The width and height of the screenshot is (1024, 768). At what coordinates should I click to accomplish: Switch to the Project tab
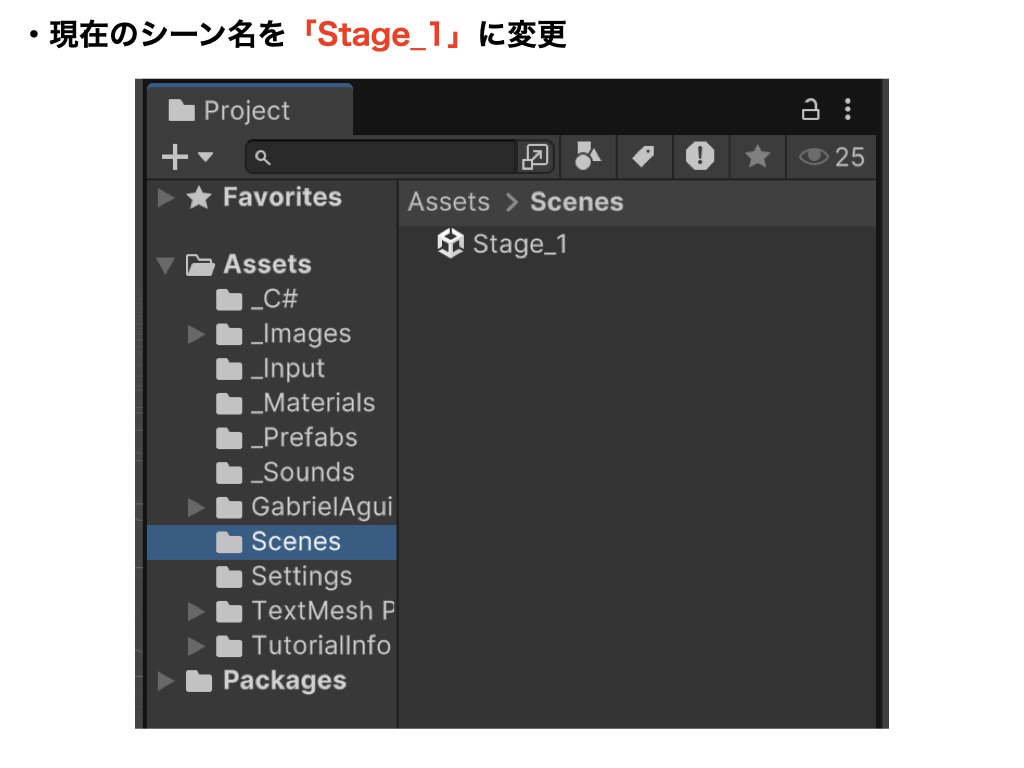pos(245,111)
